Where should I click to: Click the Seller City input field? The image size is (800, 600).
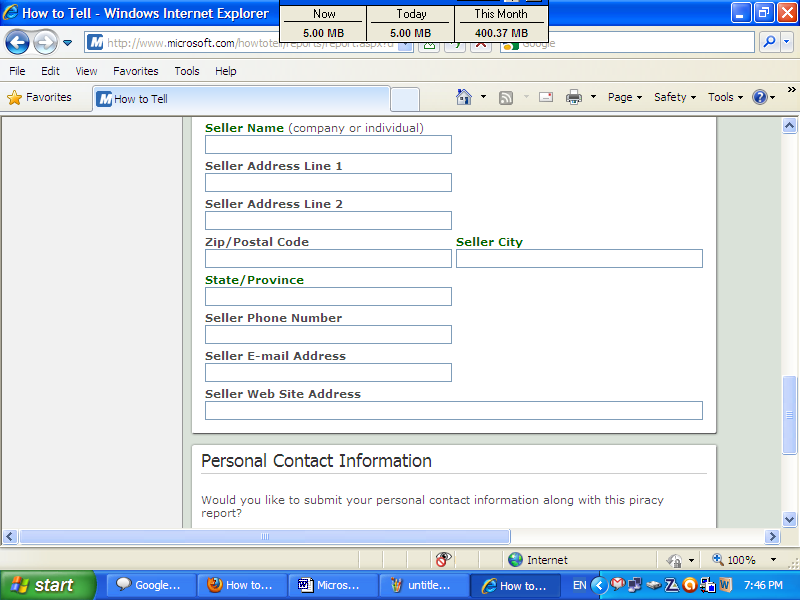(x=579, y=259)
